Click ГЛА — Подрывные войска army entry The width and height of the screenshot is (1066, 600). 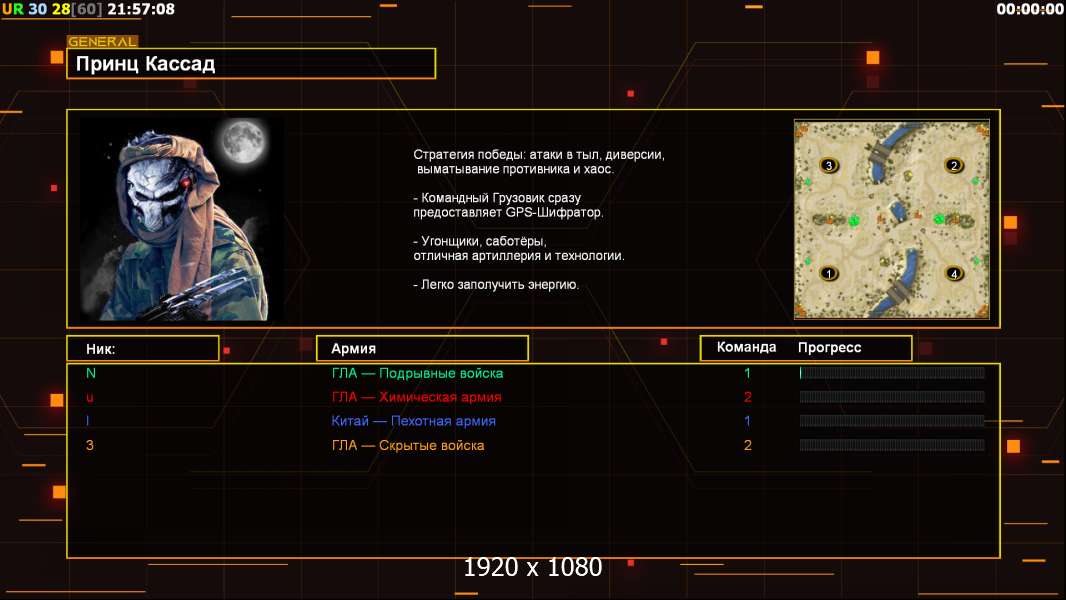(x=417, y=373)
